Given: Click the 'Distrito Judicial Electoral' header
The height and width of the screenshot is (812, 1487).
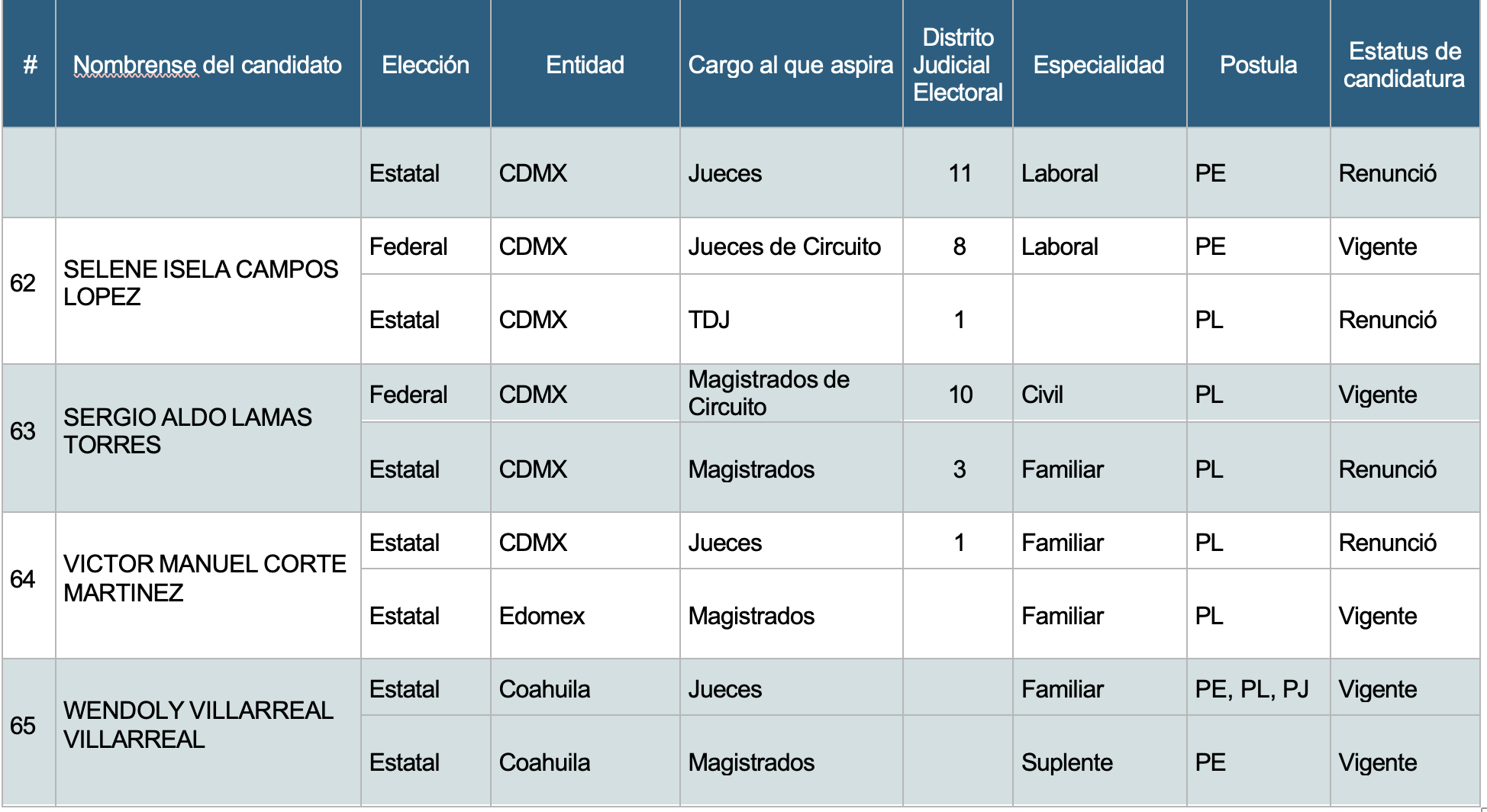Looking at the screenshot, I should 958,64.
